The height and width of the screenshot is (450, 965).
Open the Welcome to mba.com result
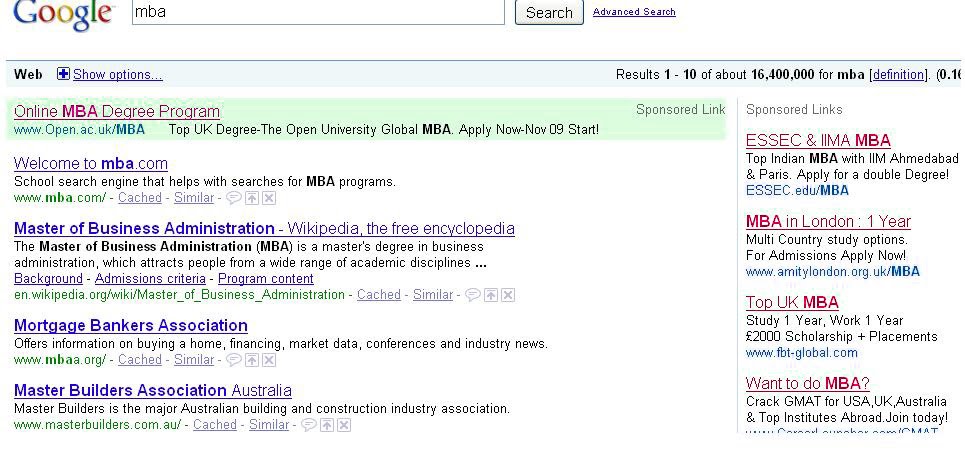pos(90,163)
